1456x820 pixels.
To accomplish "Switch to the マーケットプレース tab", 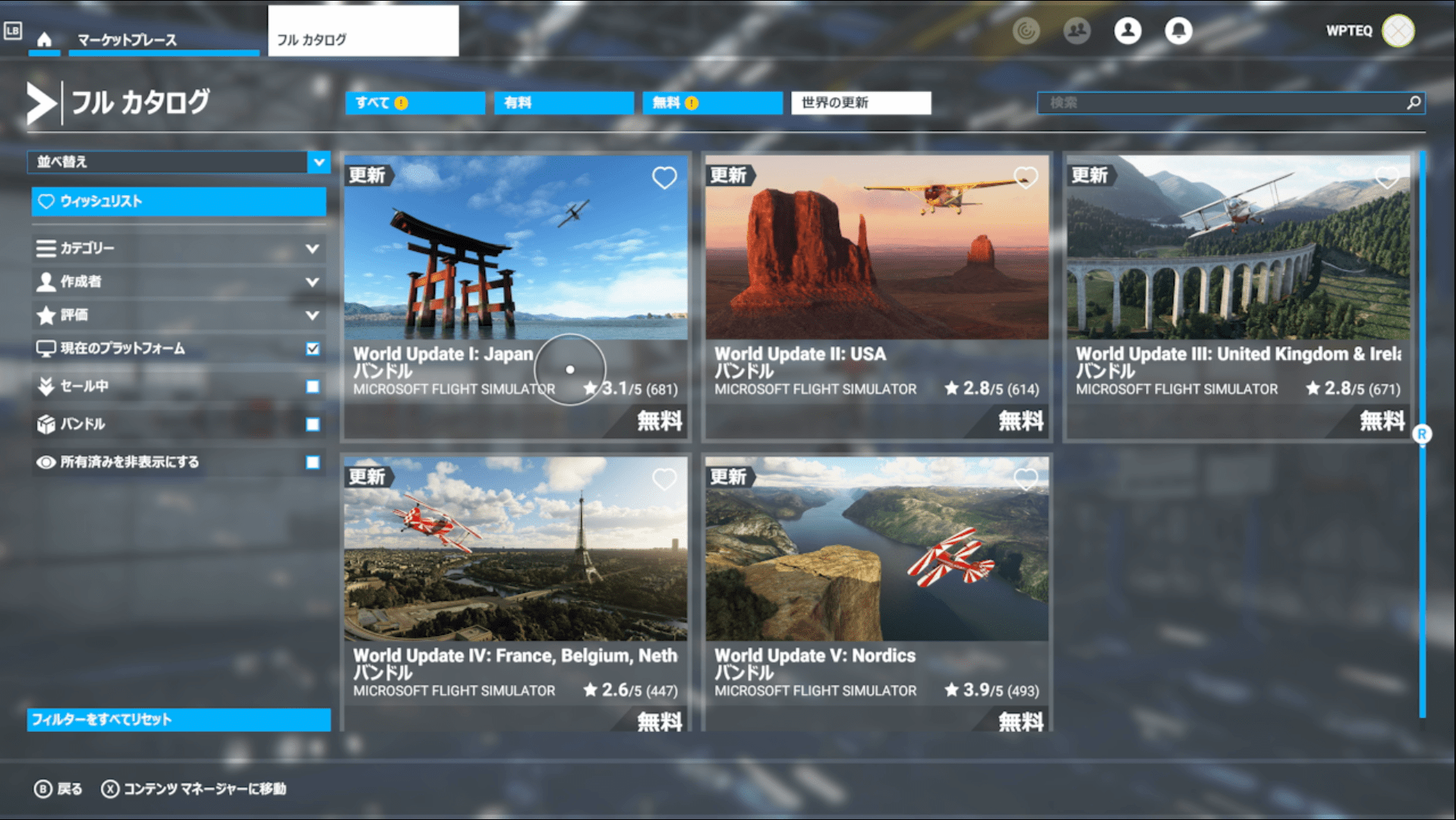I will [x=164, y=39].
